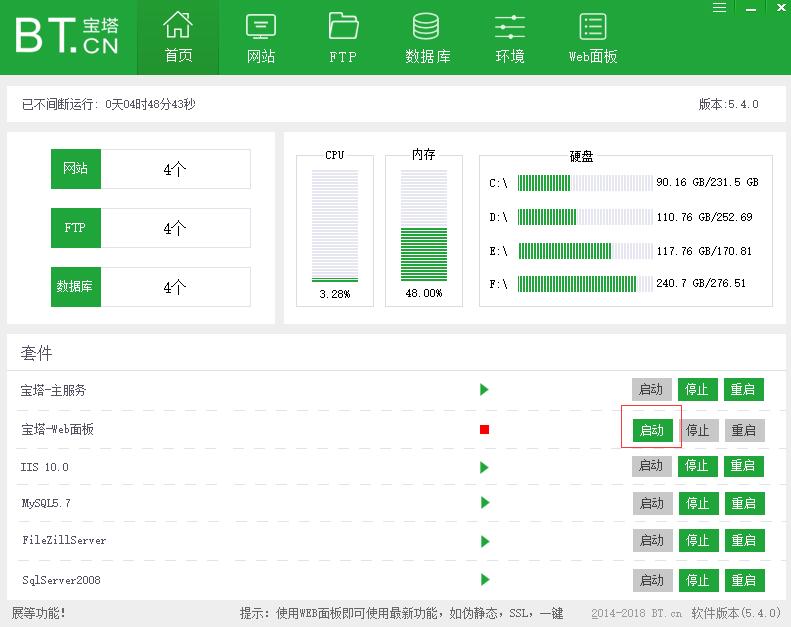Start the 宝塔-Web面板 service

point(652,430)
